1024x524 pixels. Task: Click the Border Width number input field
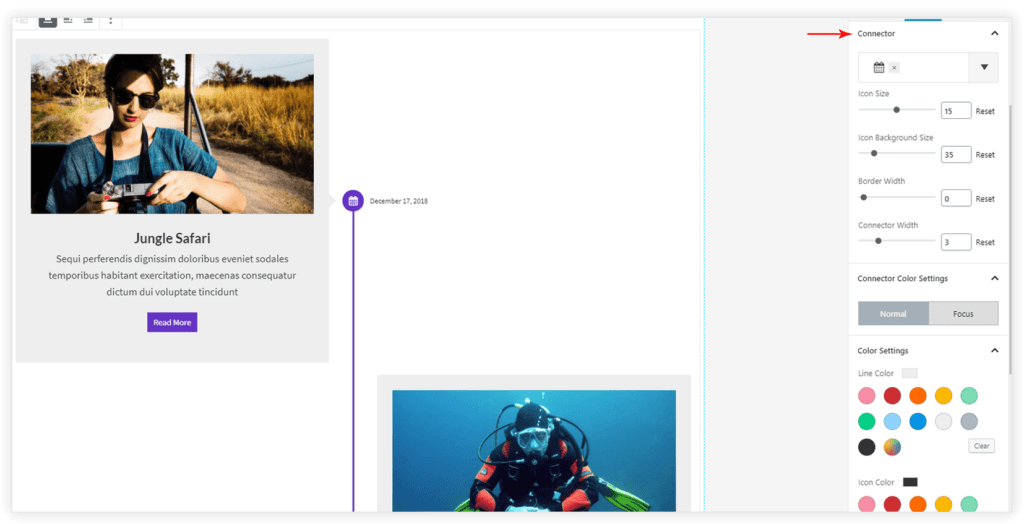tap(955, 199)
